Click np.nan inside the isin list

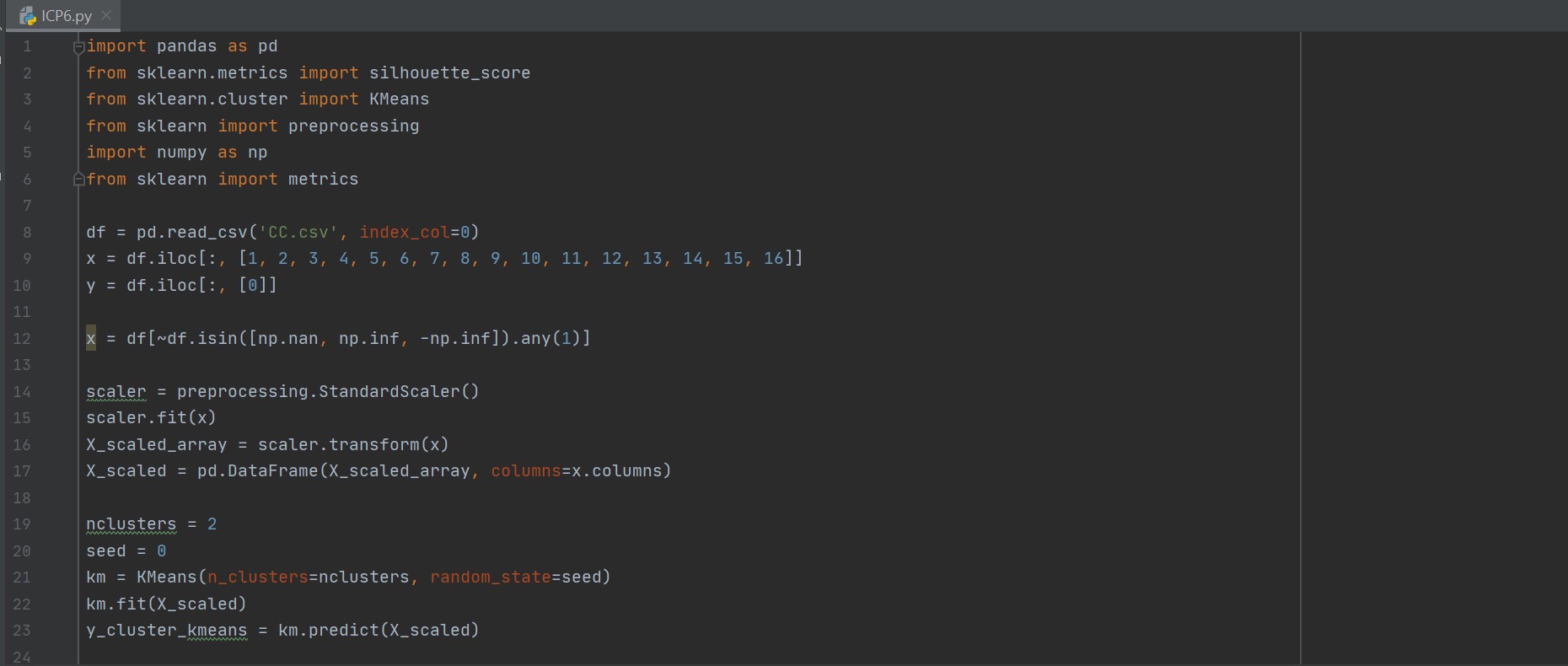(287, 339)
